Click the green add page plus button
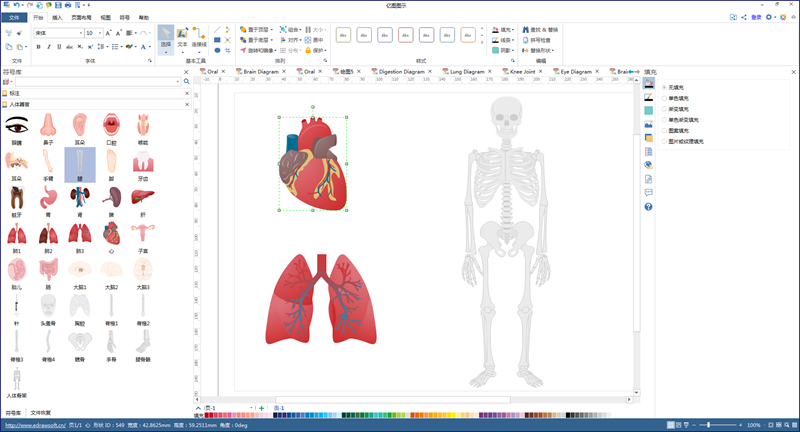 [x=262, y=408]
